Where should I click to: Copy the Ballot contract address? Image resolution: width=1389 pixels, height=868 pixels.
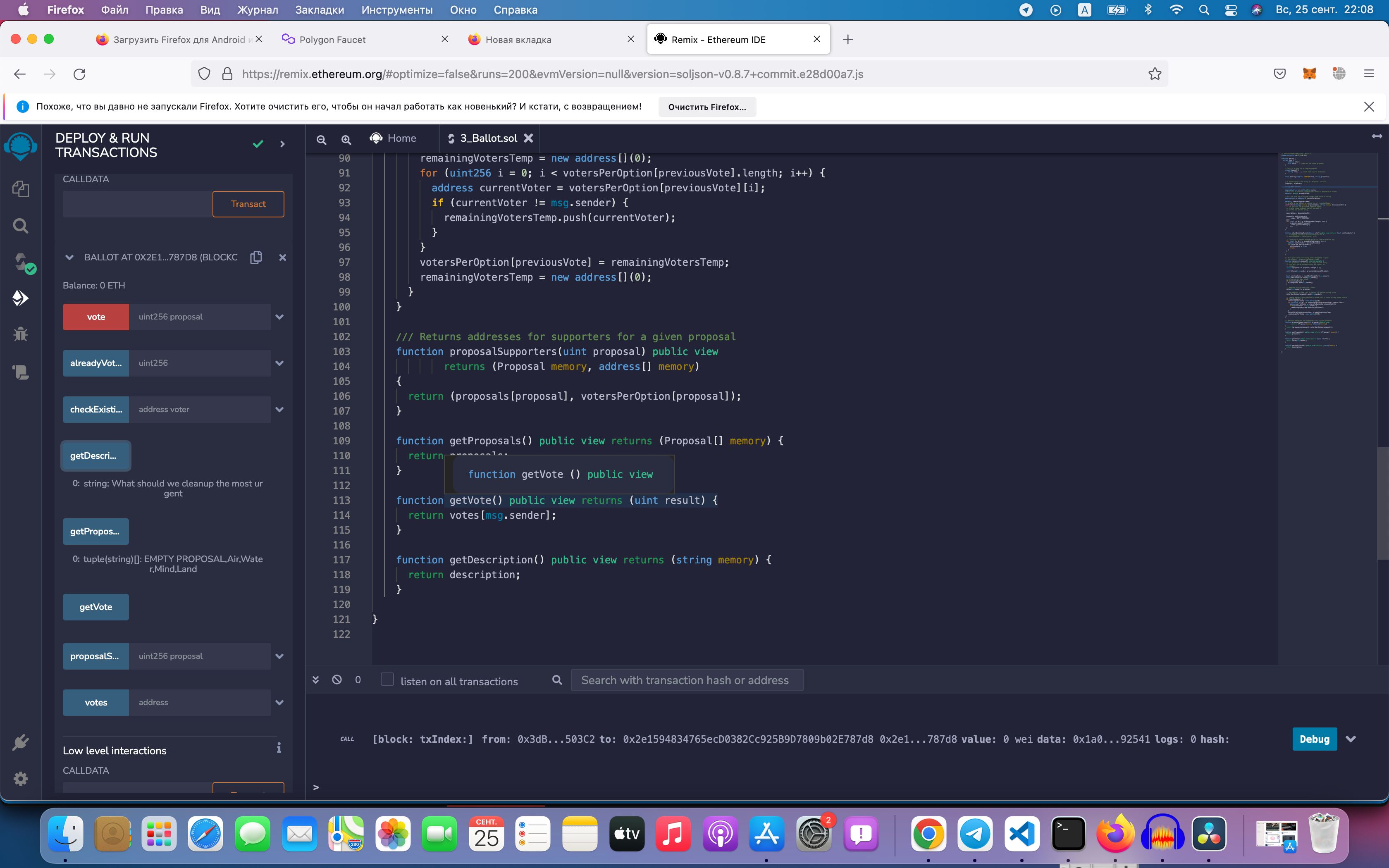coord(257,257)
